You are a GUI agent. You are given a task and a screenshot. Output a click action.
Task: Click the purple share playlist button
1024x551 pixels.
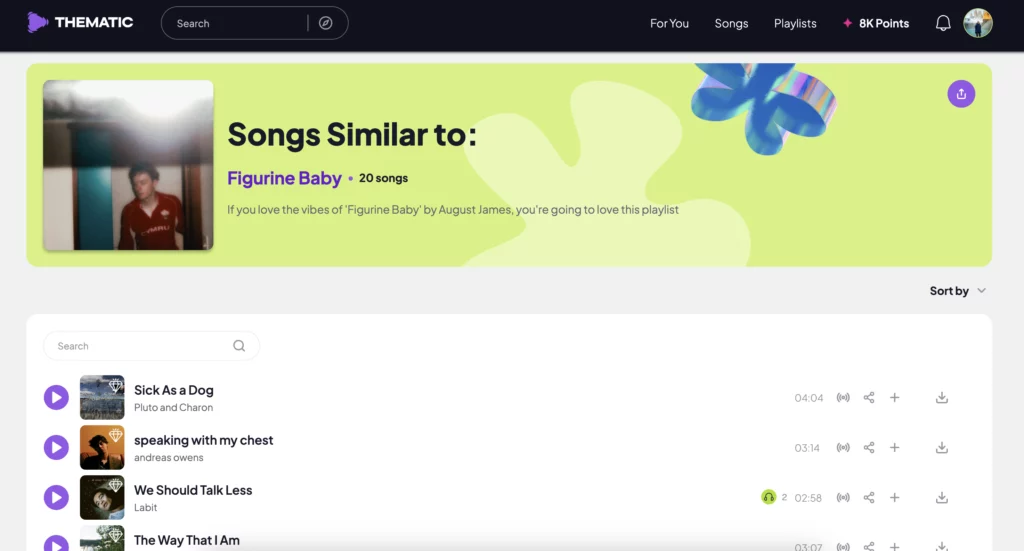961,94
